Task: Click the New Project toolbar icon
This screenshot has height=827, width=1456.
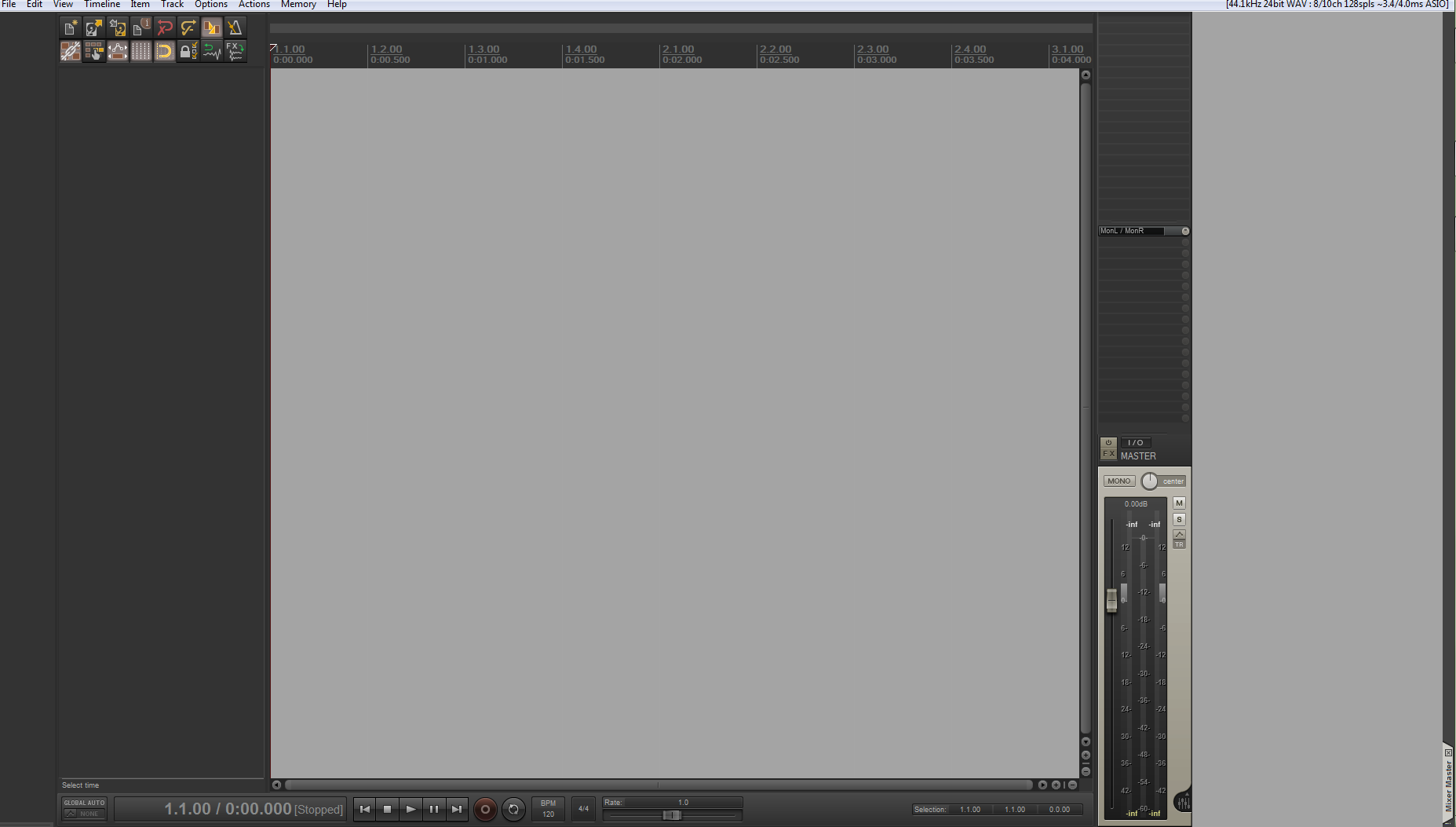Action: coord(70,28)
